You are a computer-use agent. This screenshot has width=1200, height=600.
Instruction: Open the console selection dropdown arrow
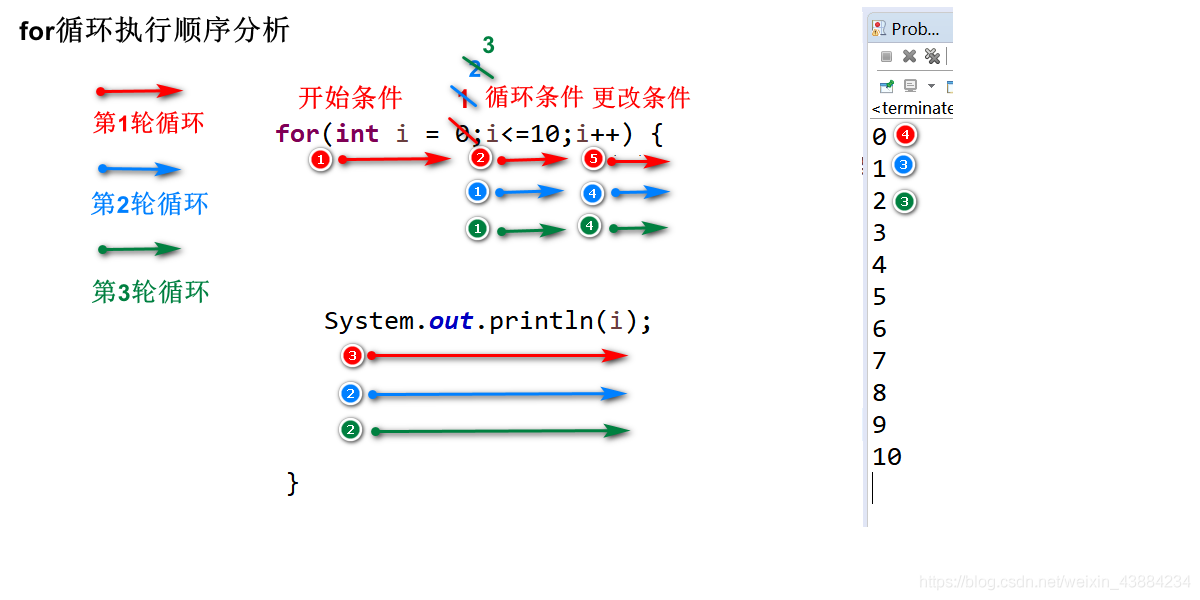point(931,87)
